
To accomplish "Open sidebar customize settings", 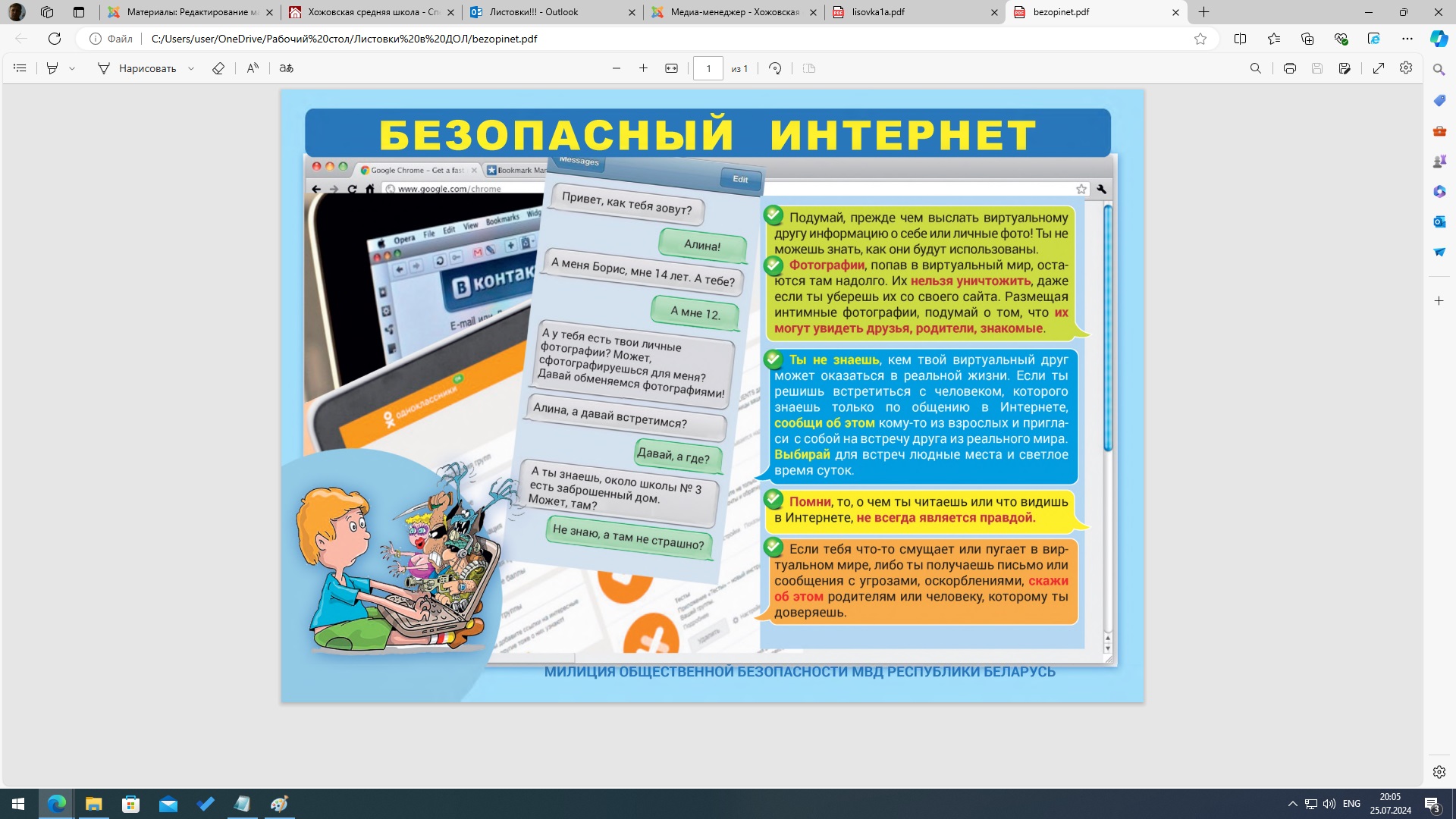I will coord(1439,772).
